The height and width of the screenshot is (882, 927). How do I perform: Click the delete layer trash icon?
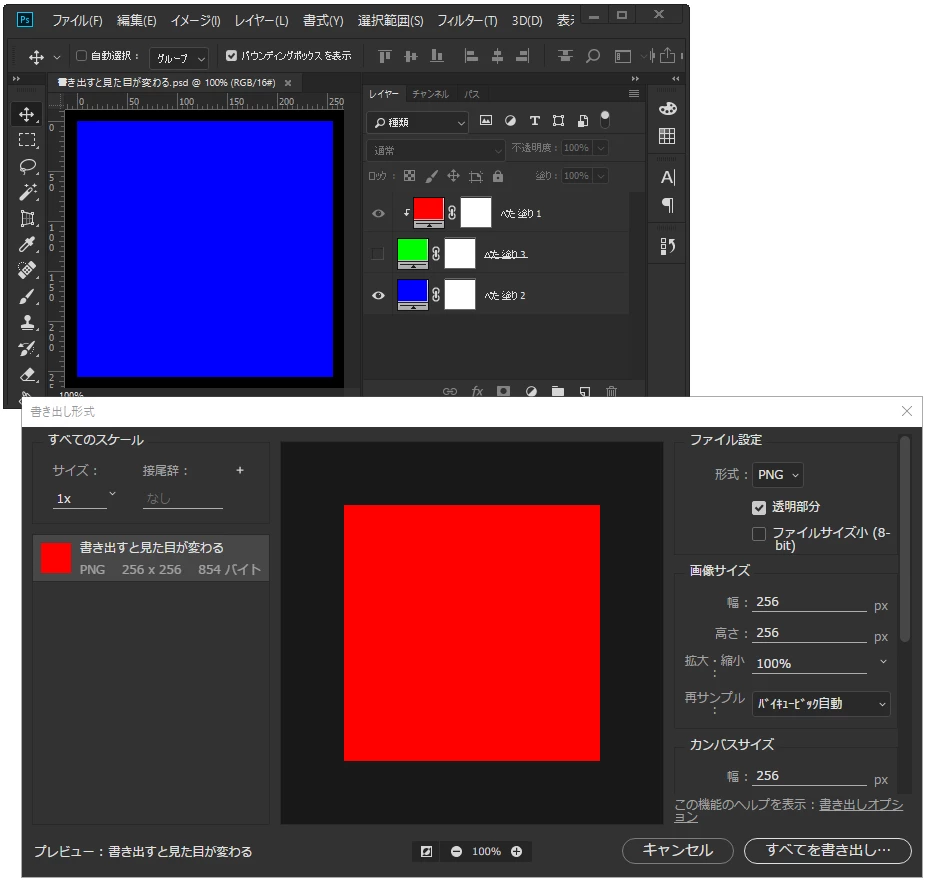[611, 391]
